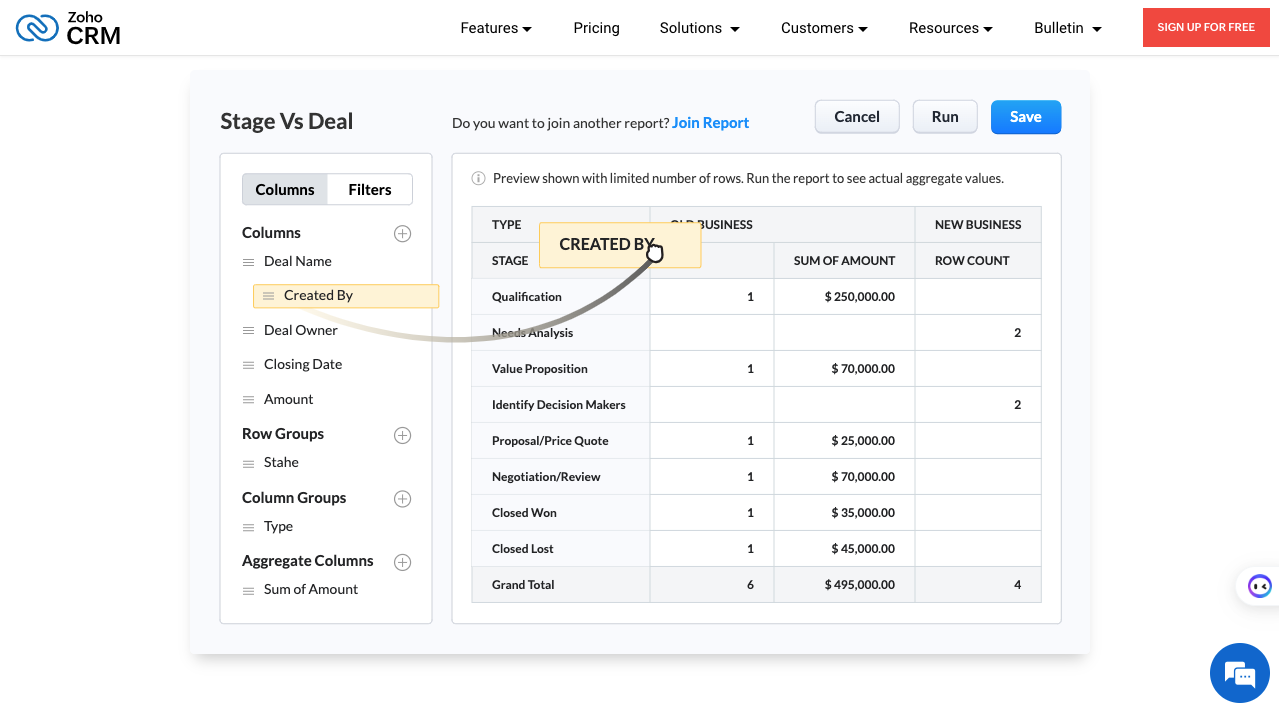Select the Deal Name column item
The width and height of the screenshot is (1279, 713).
pyautogui.click(x=298, y=262)
